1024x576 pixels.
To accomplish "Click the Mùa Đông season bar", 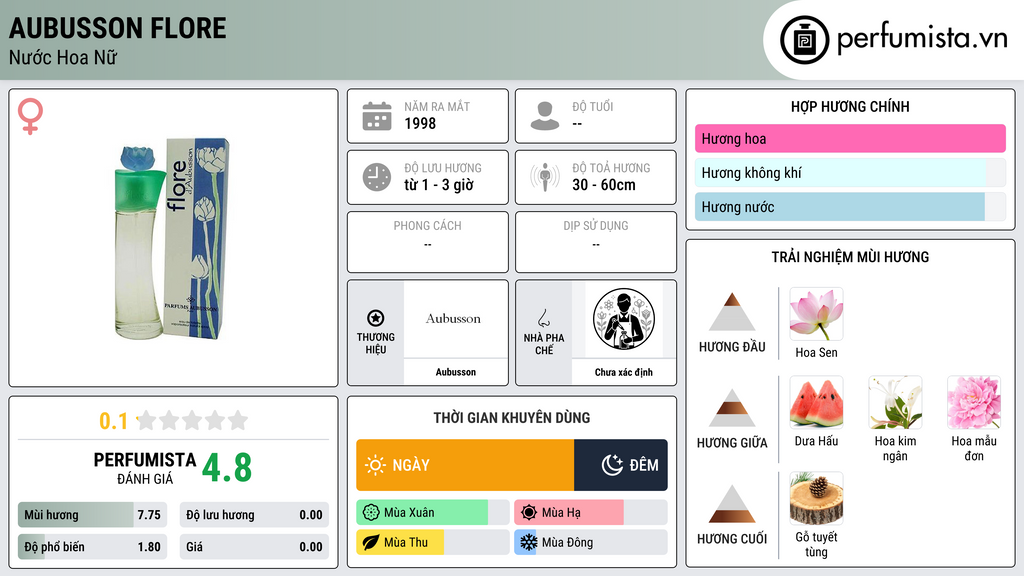I will coord(591,543).
